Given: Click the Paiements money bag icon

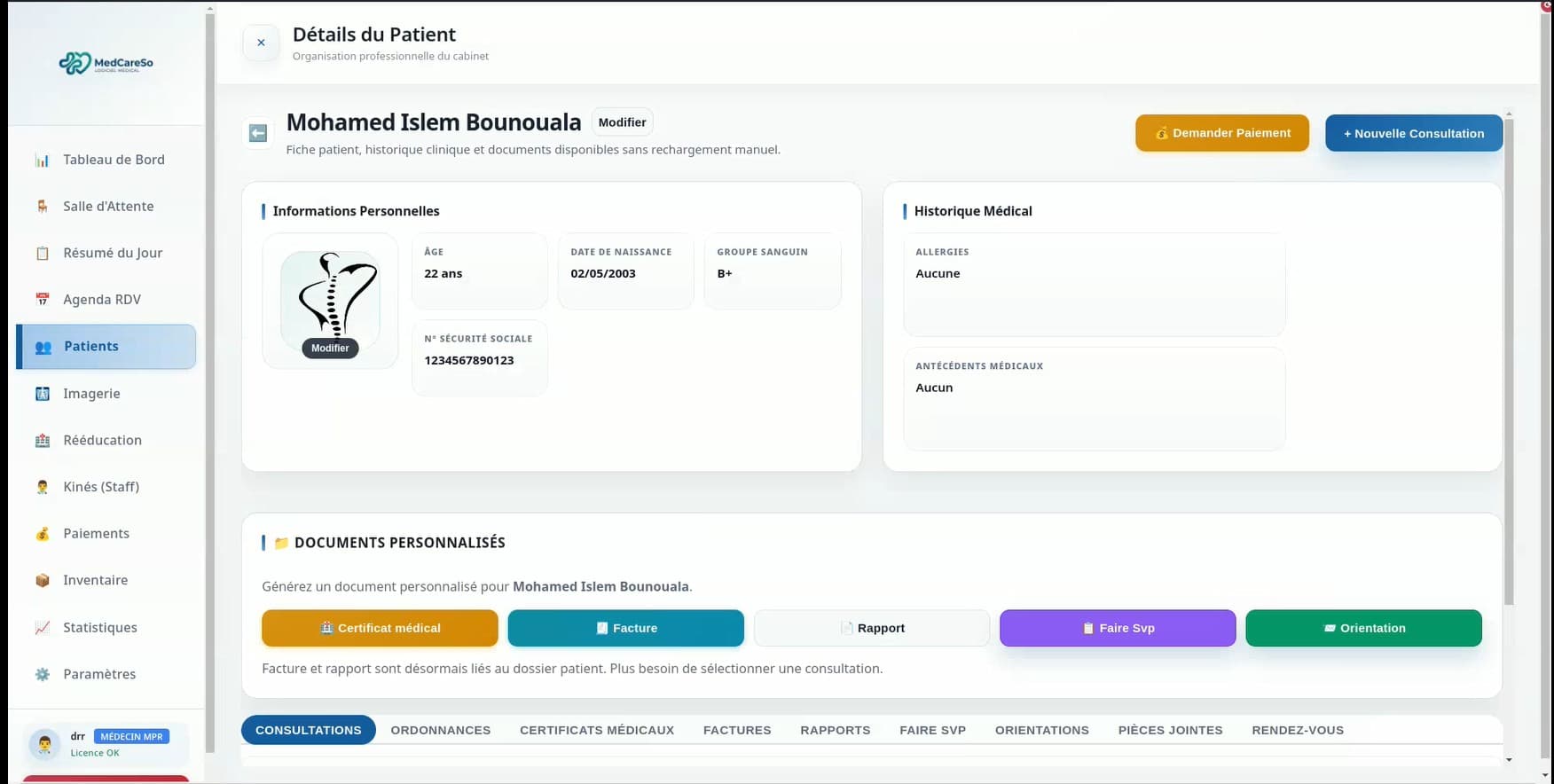Looking at the screenshot, I should pyautogui.click(x=42, y=534).
